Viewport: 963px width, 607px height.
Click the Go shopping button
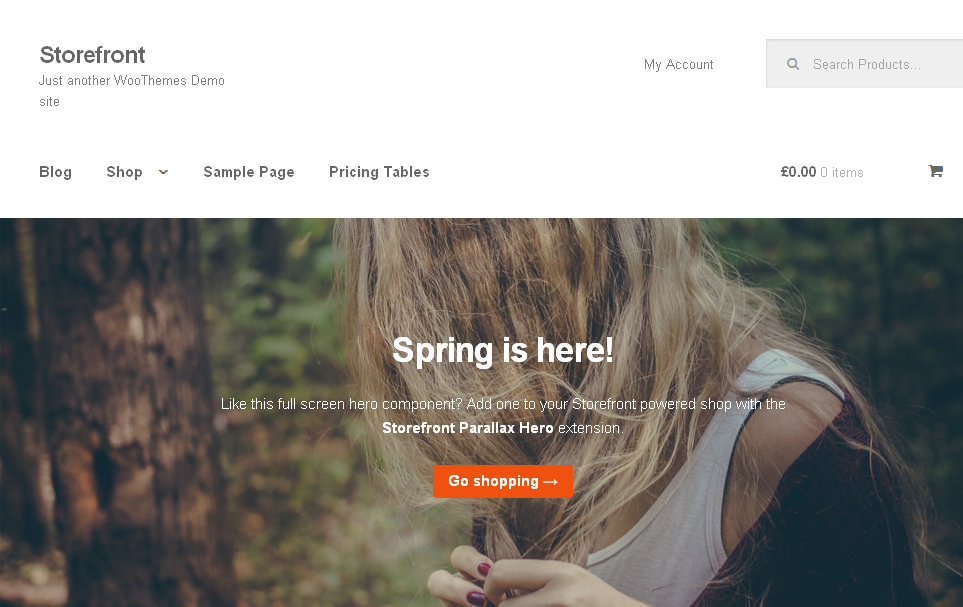(503, 481)
